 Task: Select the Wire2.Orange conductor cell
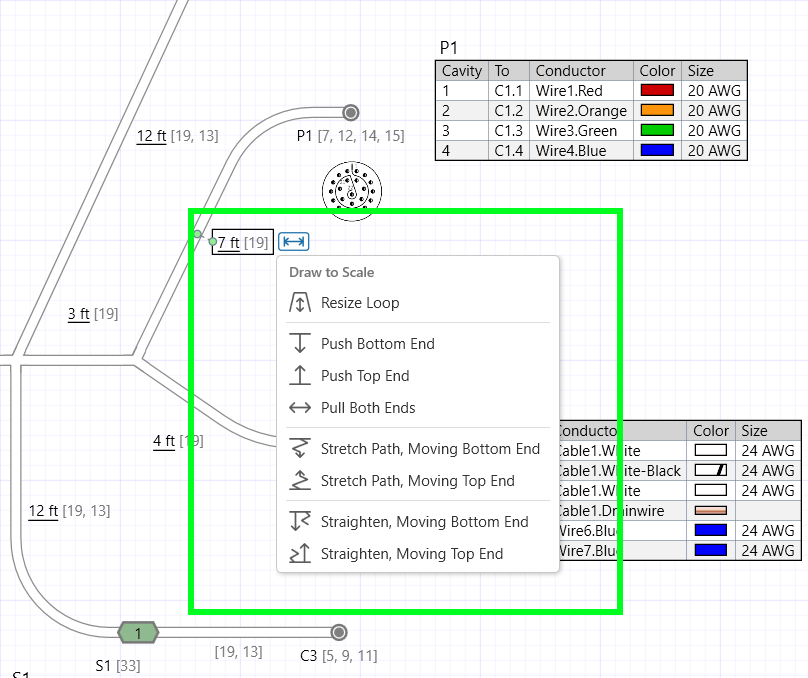(x=581, y=111)
